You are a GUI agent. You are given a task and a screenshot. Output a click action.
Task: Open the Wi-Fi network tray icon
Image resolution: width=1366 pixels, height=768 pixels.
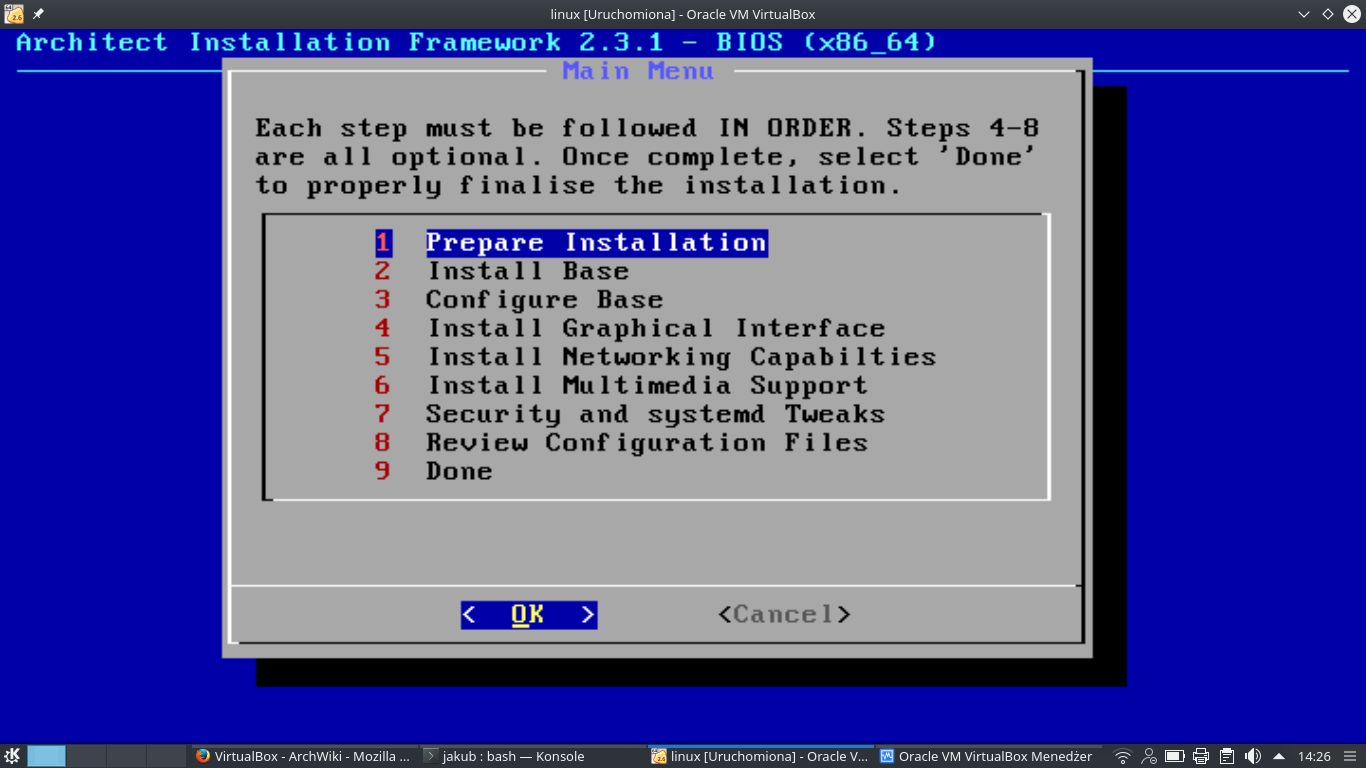(x=1123, y=756)
